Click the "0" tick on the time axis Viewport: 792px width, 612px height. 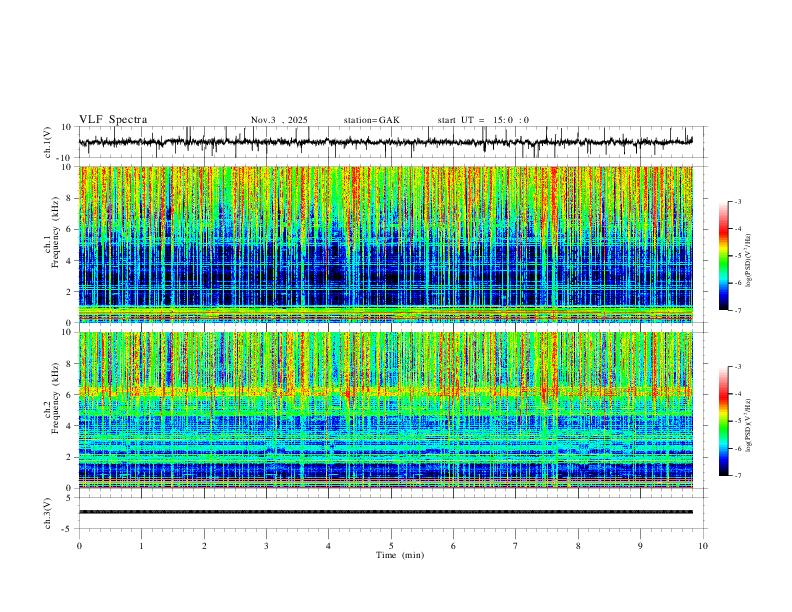[79, 546]
